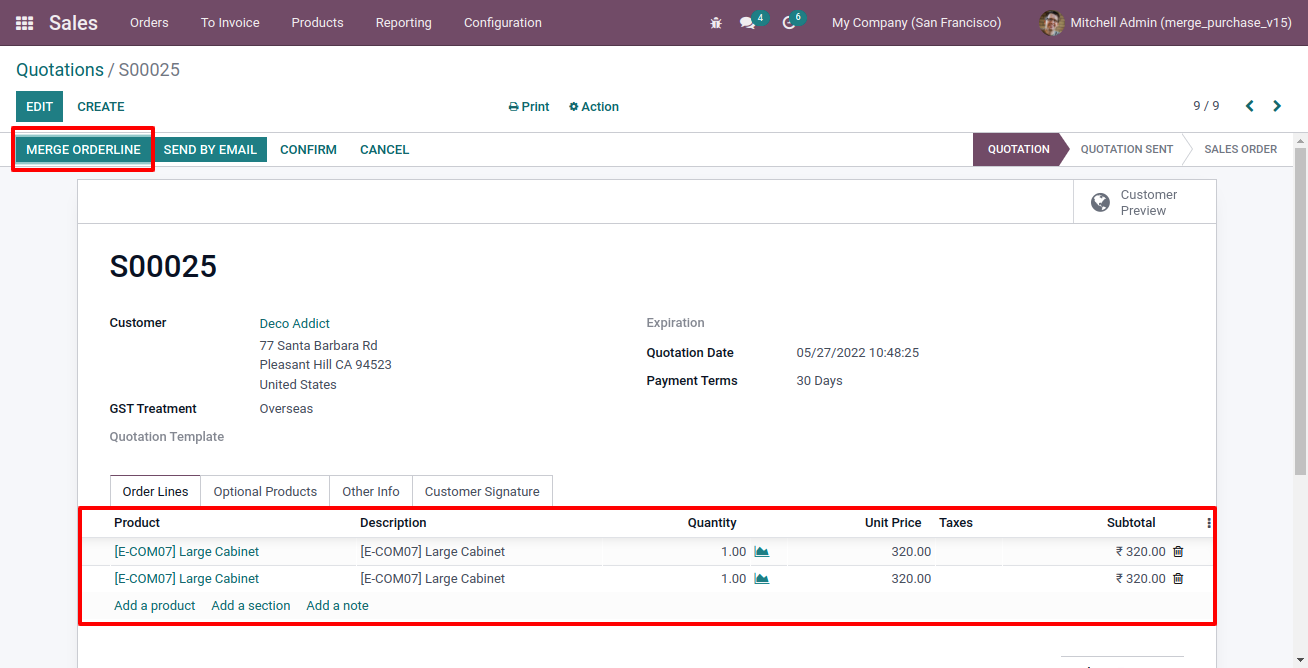
Task: Open the apps grid menu icon
Action: pyautogui.click(x=24, y=23)
